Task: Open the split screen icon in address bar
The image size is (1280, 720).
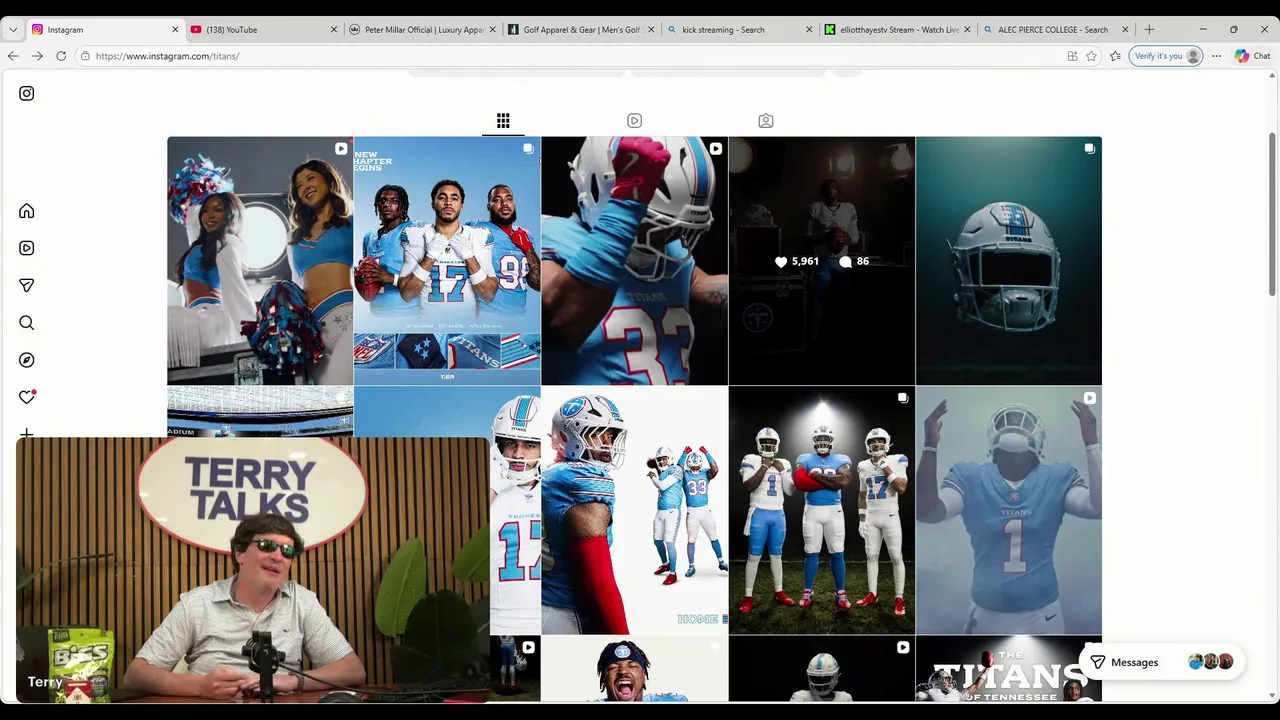Action: [x=1072, y=56]
